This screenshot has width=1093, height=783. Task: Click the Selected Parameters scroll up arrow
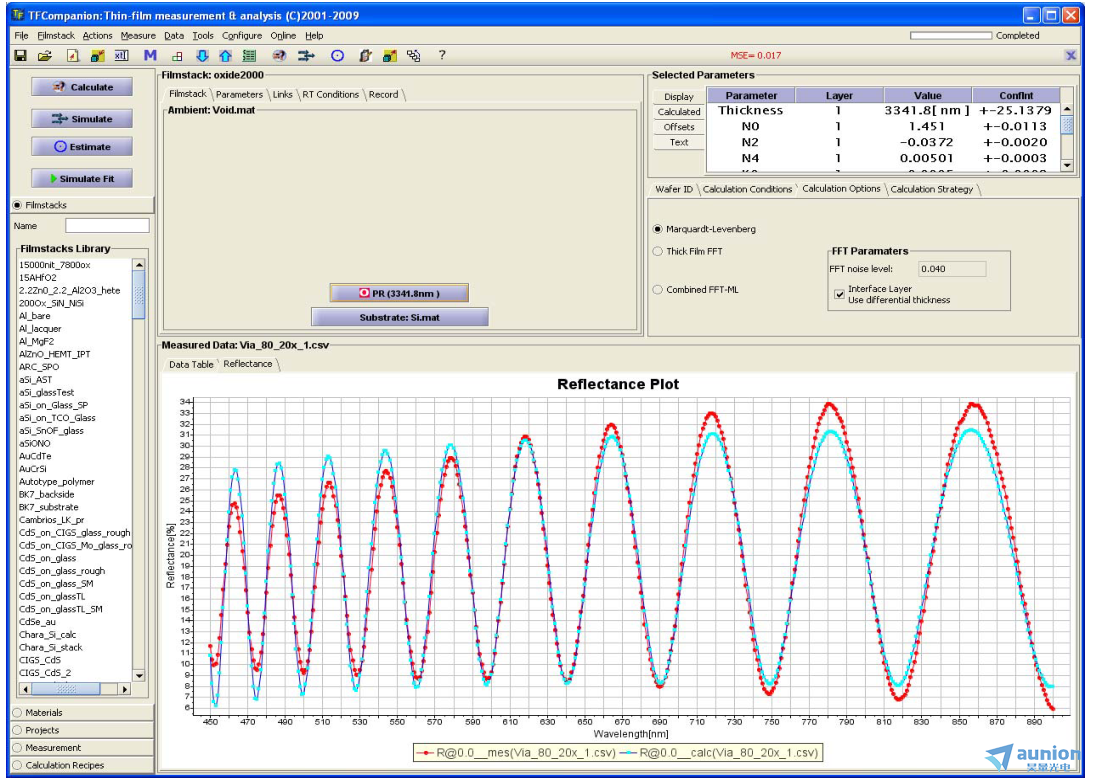pos(1067,110)
